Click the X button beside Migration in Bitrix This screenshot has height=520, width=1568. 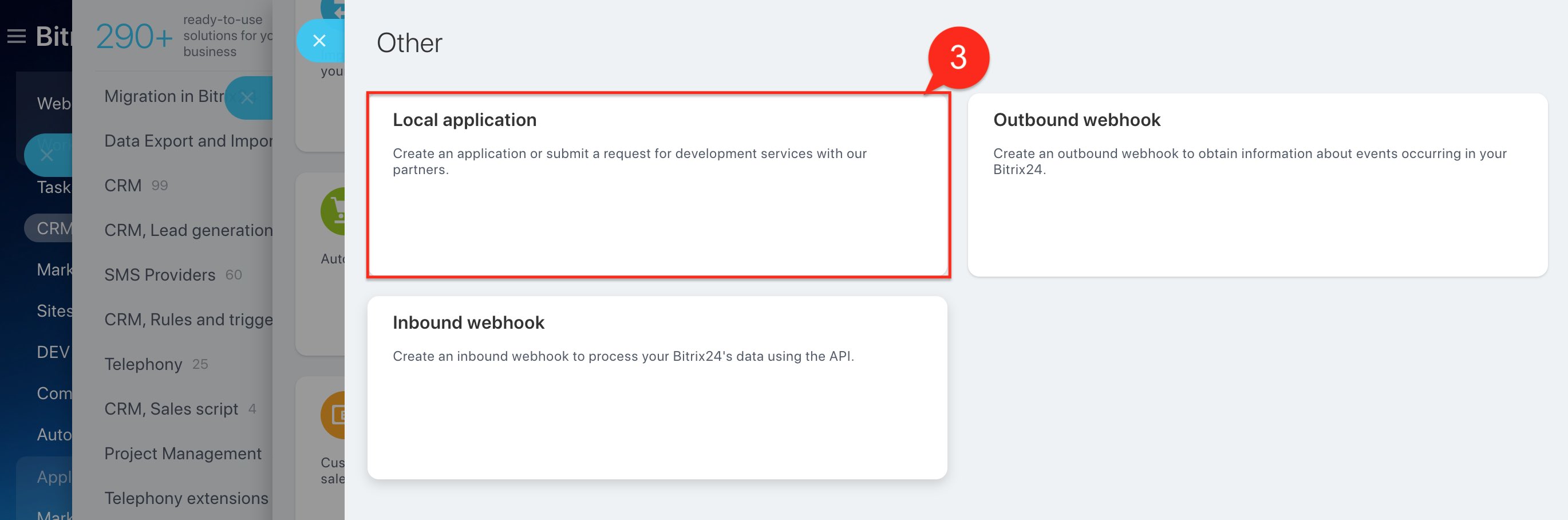coord(247,98)
